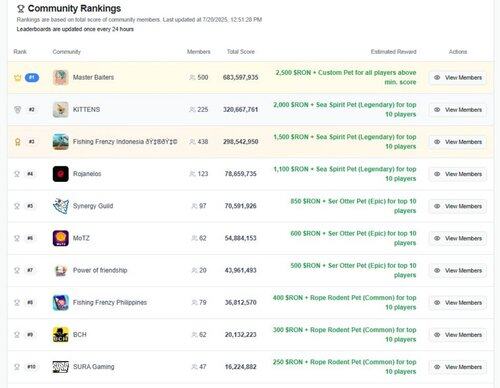The image size is (500, 388).
Task: Click the trophy icon for rank #10
Action: click(x=17, y=367)
